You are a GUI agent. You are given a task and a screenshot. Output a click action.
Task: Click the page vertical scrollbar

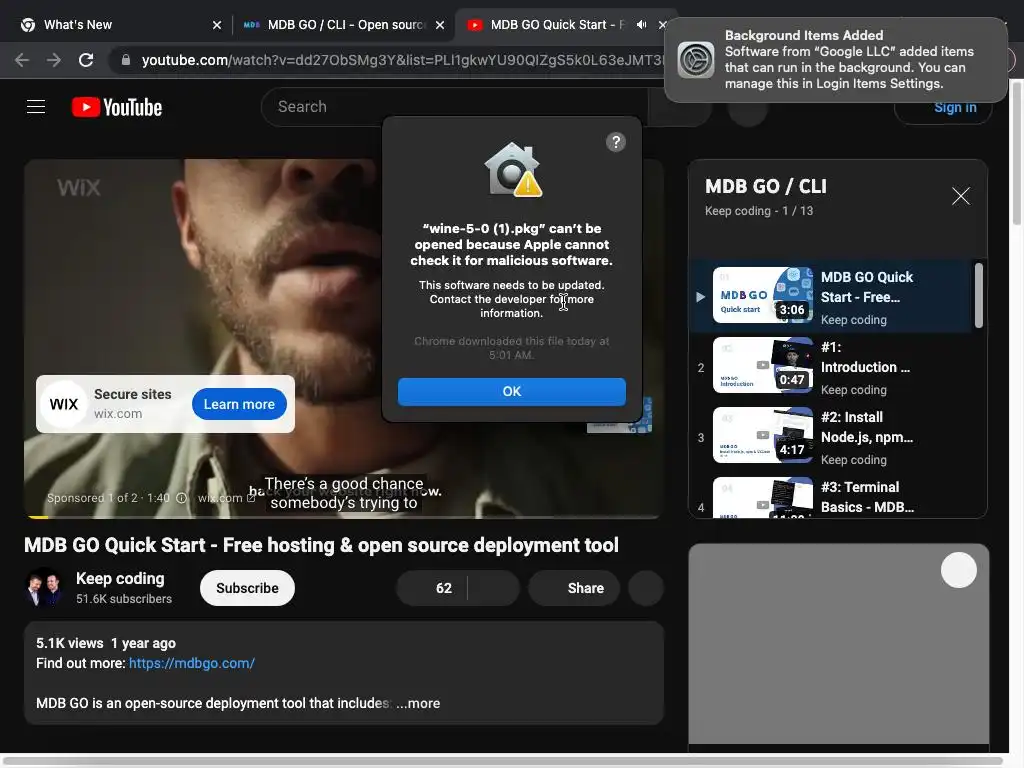point(1017,153)
